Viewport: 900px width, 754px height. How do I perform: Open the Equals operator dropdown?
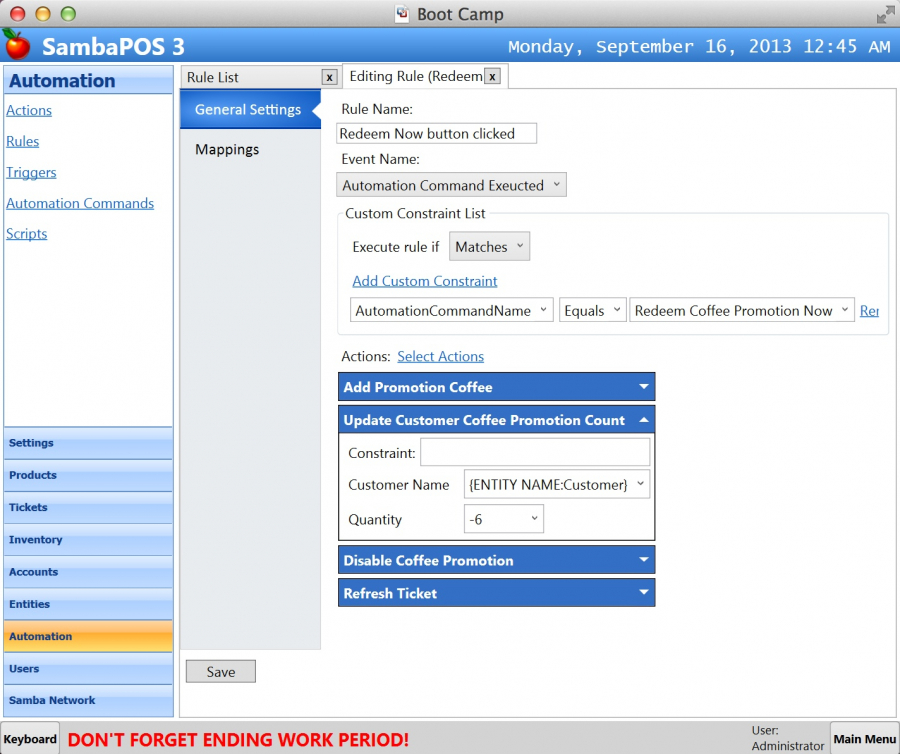(592, 311)
